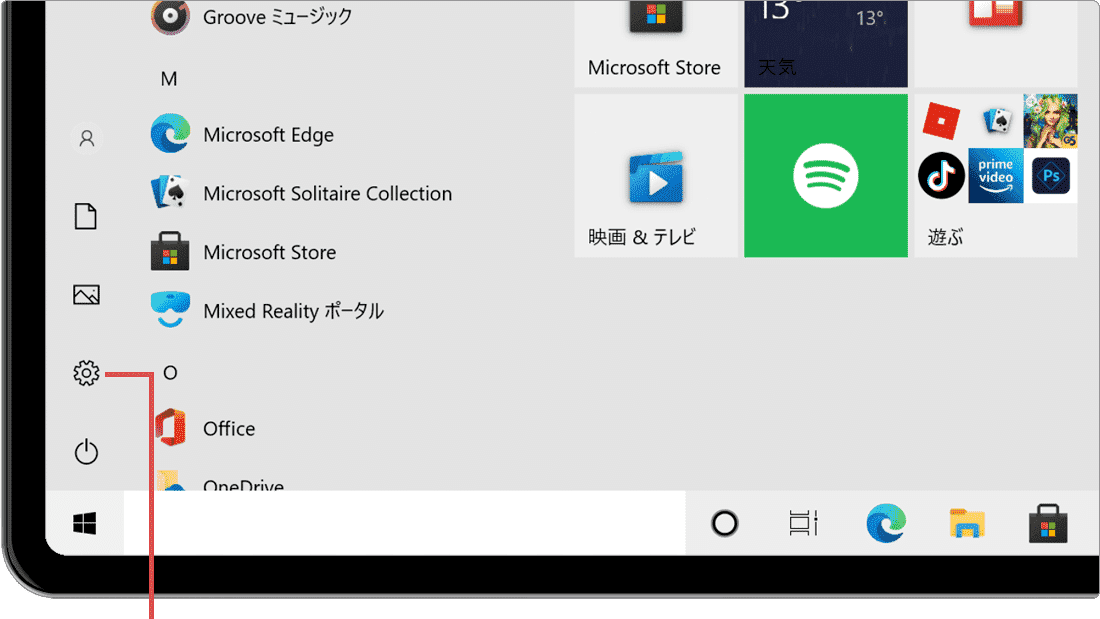Open Task View on the taskbar

pyautogui.click(x=804, y=524)
